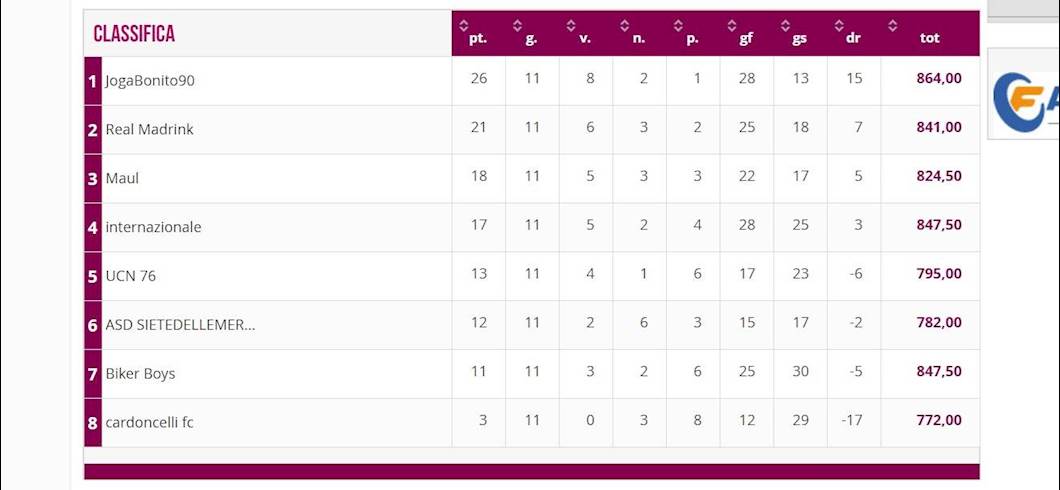Image resolution: width=1060 pixels, height=490 pixels.
Task: Select Biker Boys in standings
Action: [x=140, y=374]
